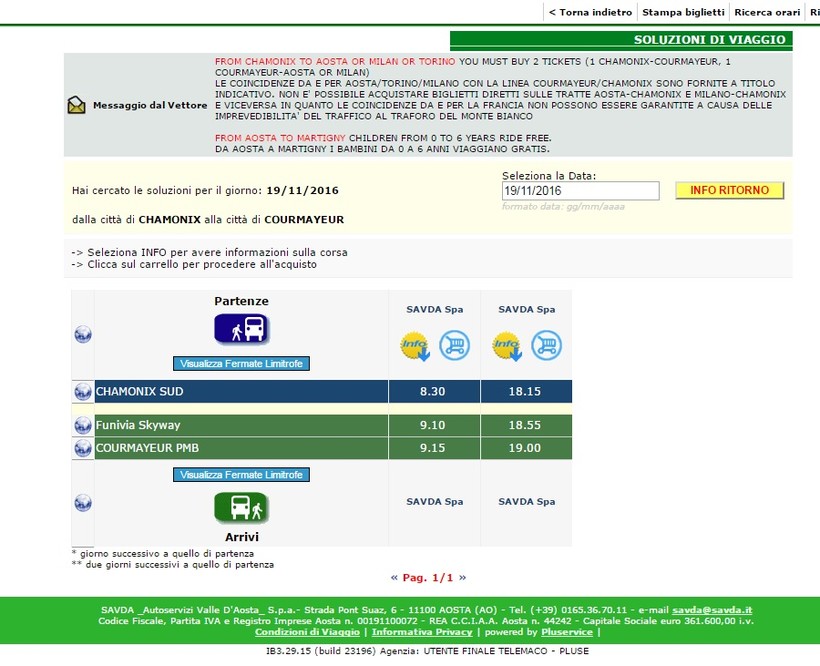Open Info icon for the 8.30 departure
820x666 pixels.
(415, 346)
